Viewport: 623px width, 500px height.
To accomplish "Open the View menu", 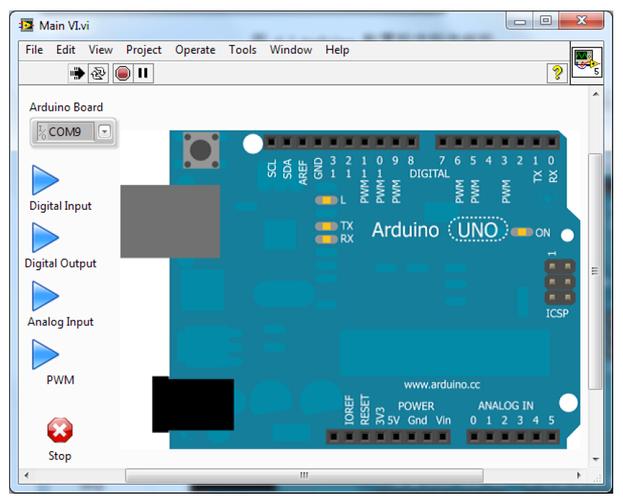I will pyautogui.click(x=101, y=50).
